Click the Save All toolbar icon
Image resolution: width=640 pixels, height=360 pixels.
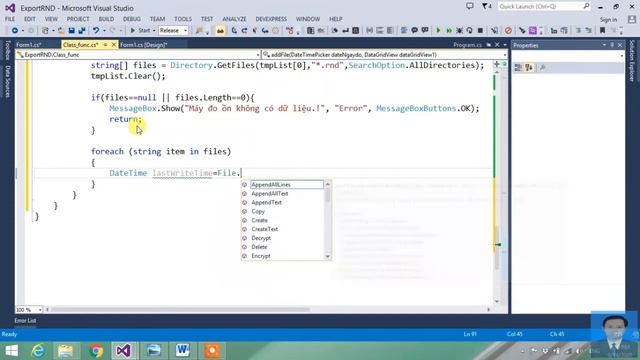point(82,31)
